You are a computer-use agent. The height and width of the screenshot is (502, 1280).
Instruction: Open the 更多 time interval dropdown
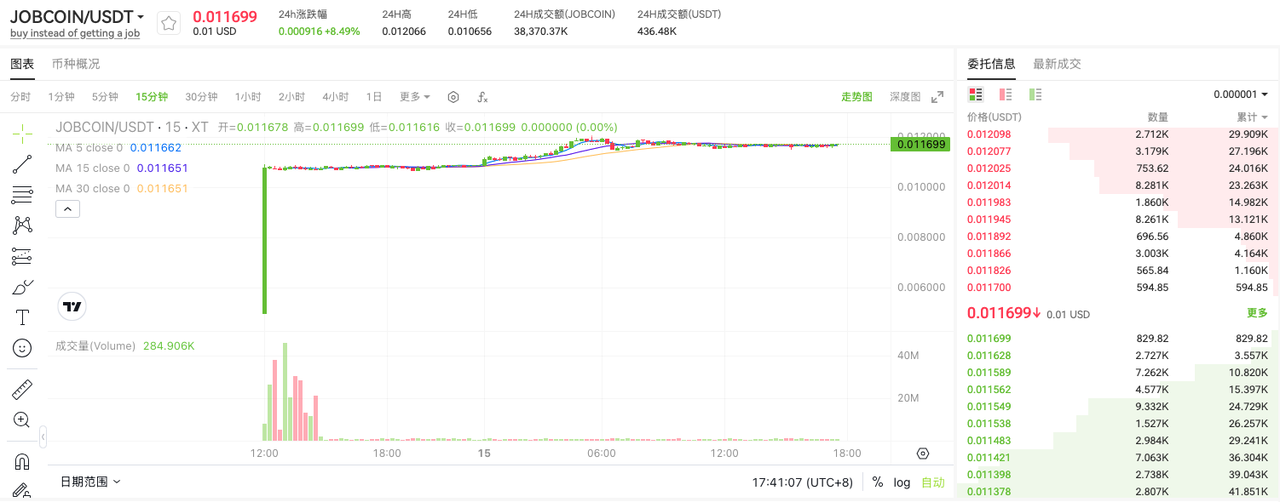coord(415,97)
